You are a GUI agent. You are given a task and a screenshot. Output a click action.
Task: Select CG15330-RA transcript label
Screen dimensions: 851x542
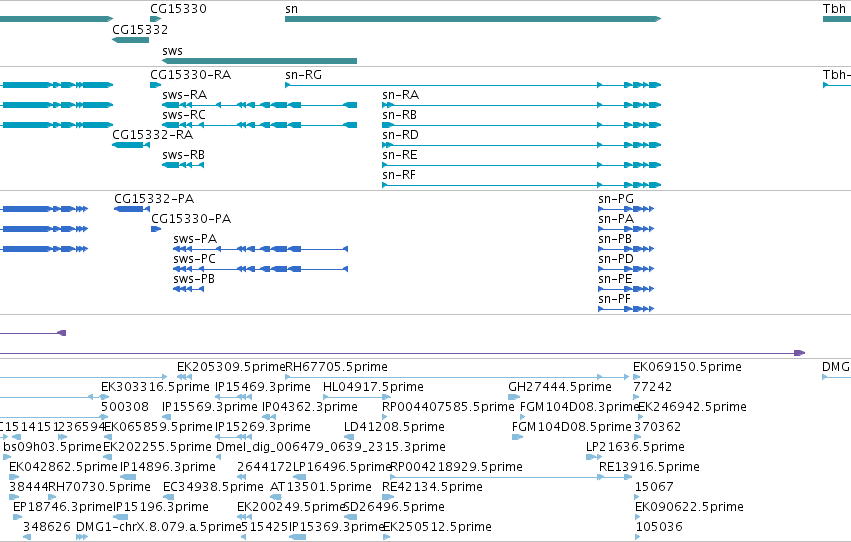(190, 74)
